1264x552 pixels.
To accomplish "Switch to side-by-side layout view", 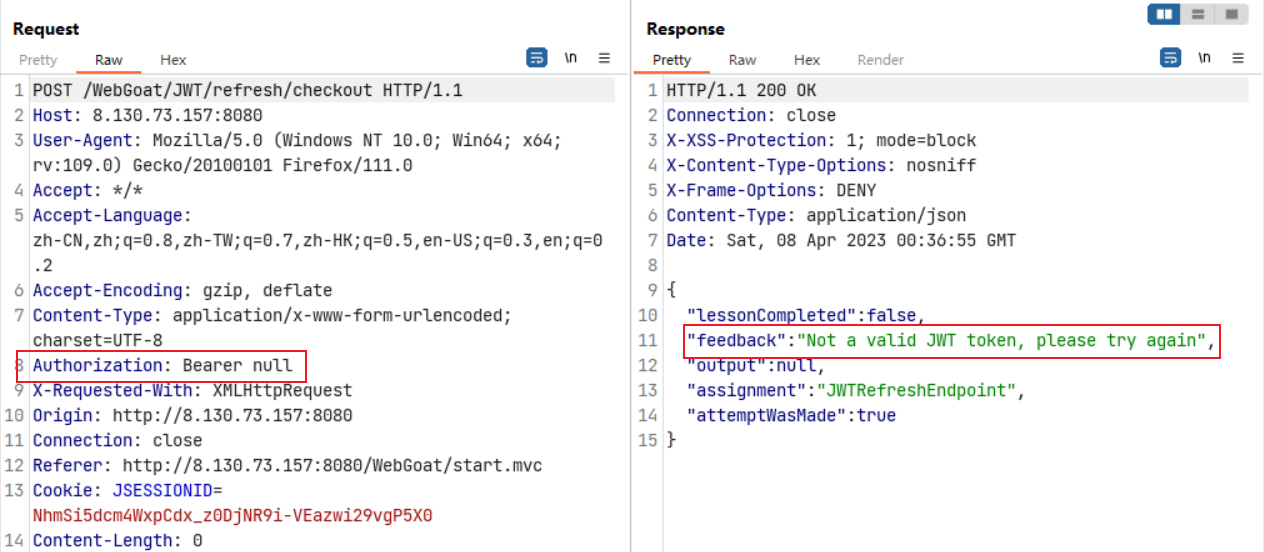I will pyautogui.click(x=1164, y=15).
